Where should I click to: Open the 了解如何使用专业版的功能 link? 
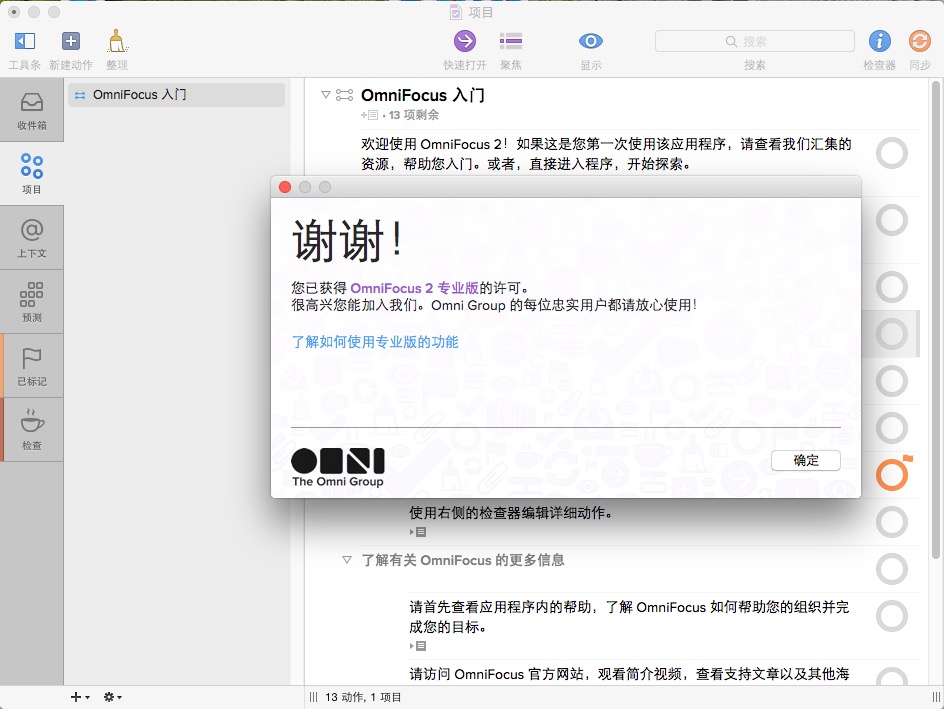(x=375, y=342)
